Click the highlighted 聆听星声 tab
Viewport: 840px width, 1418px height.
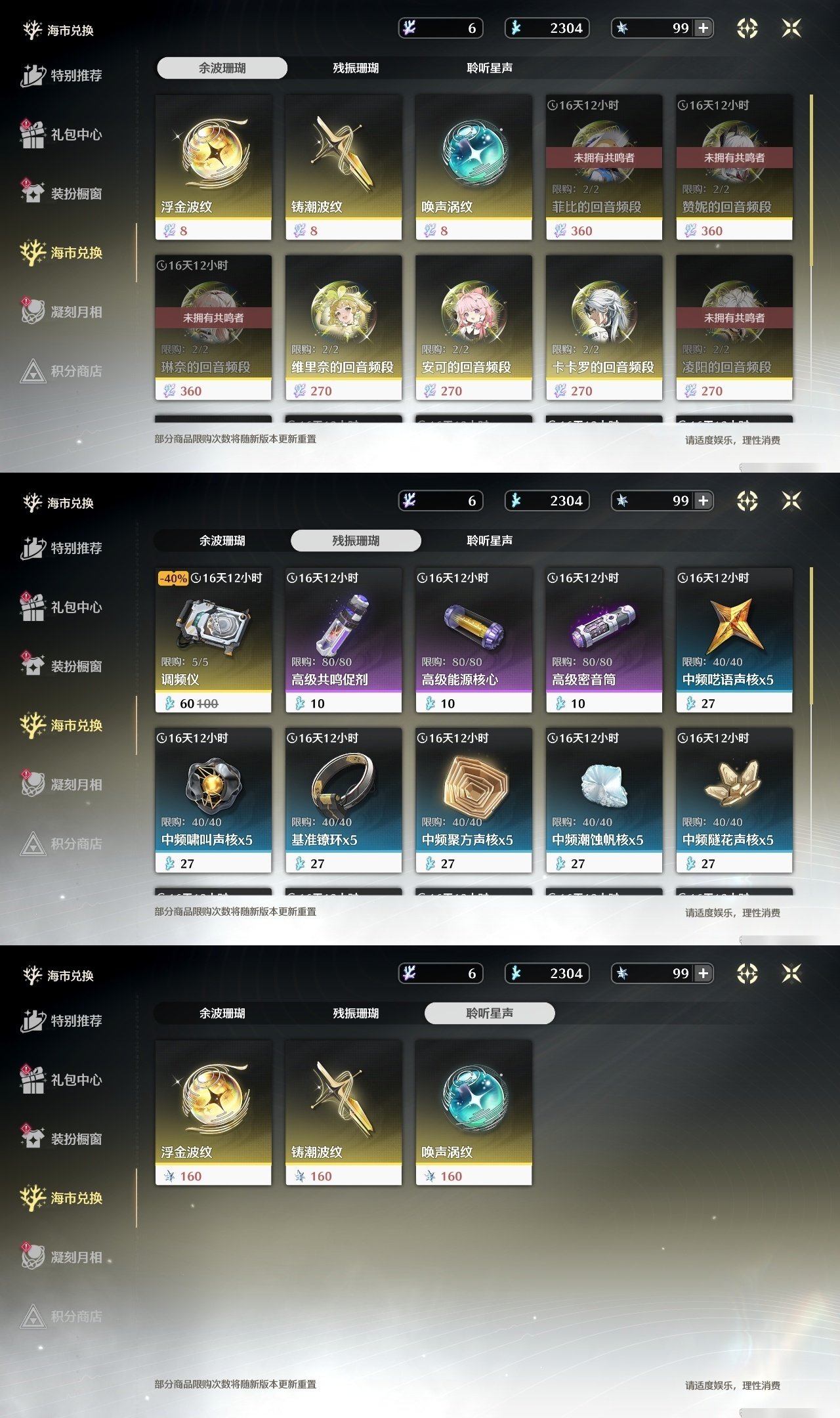coord(490,1013)
